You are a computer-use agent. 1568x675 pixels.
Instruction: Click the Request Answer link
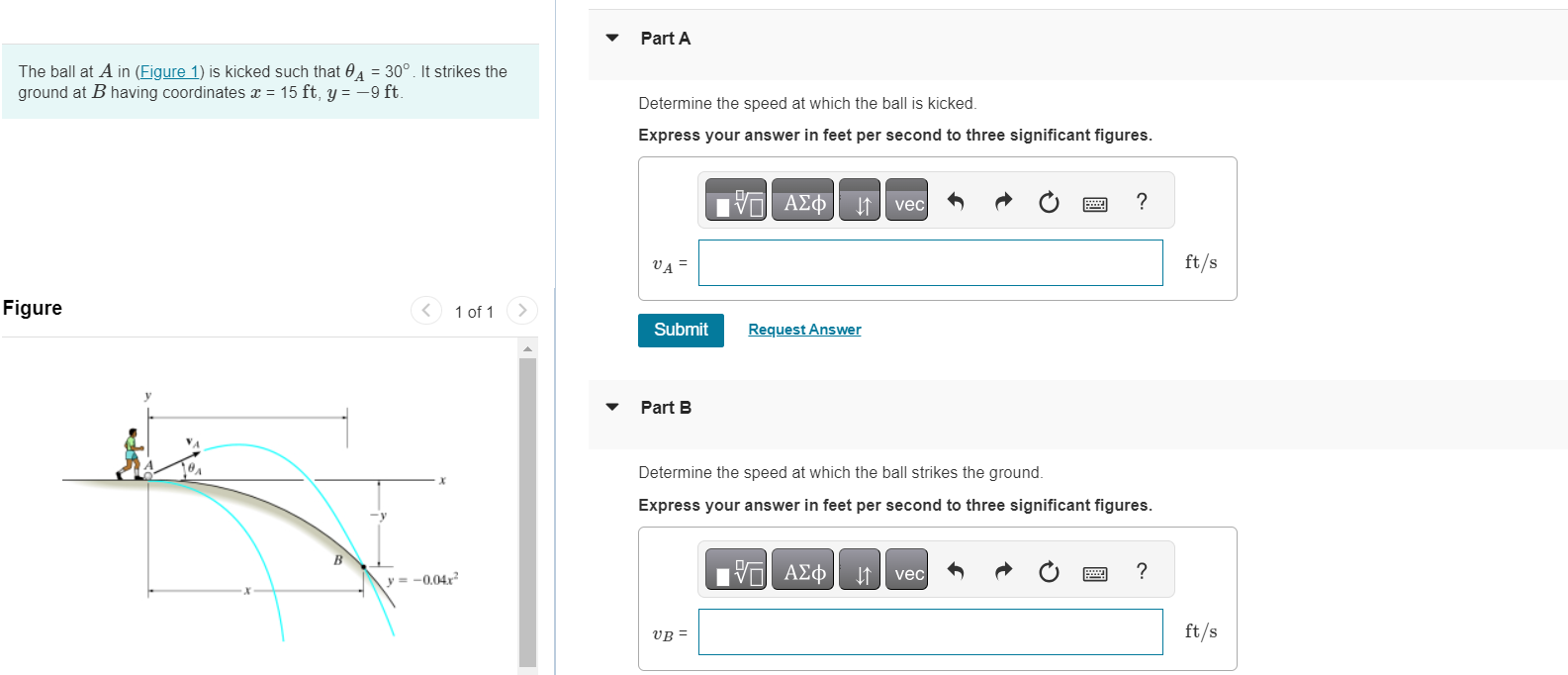(804, 330)
